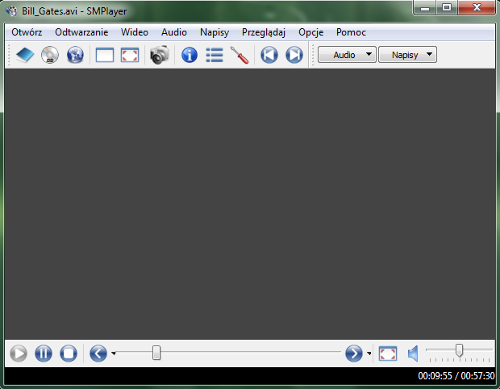
Task: Click the SMPlayer title bar icon
Action: [x=12, y=11]
